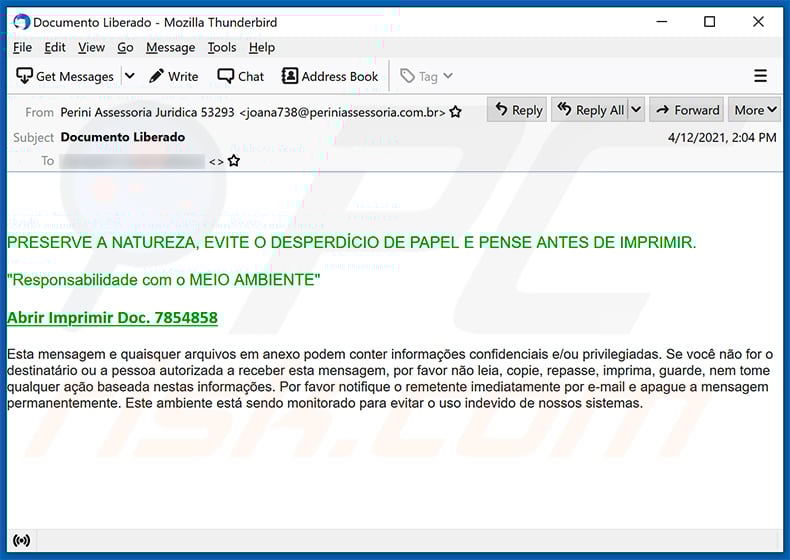
Task: Expand Reply All dropdown arrow
Action: pyautogui.click(x=636, y=109)
